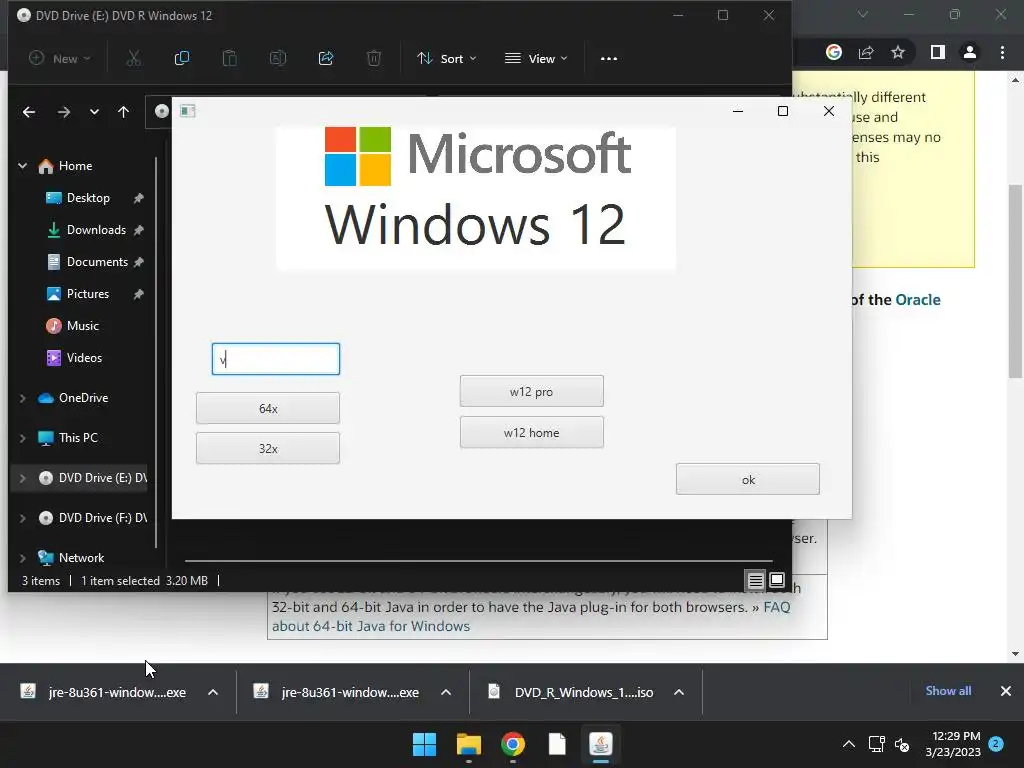Bookmark this page with the star icon
The height and width of the screenshot is (768, 1024).
coord(898,52)
